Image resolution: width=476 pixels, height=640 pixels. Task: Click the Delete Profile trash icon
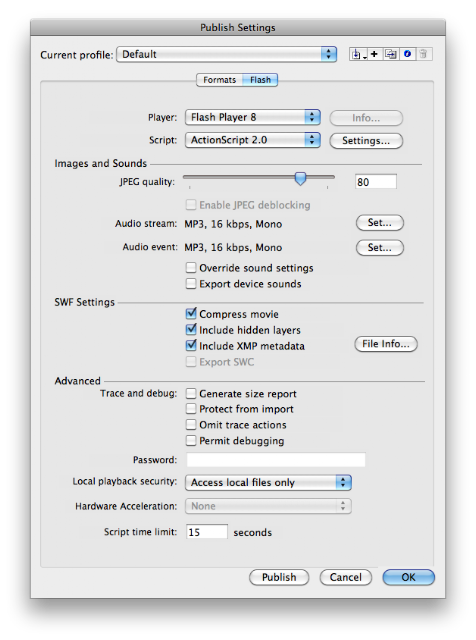(424, 54)
